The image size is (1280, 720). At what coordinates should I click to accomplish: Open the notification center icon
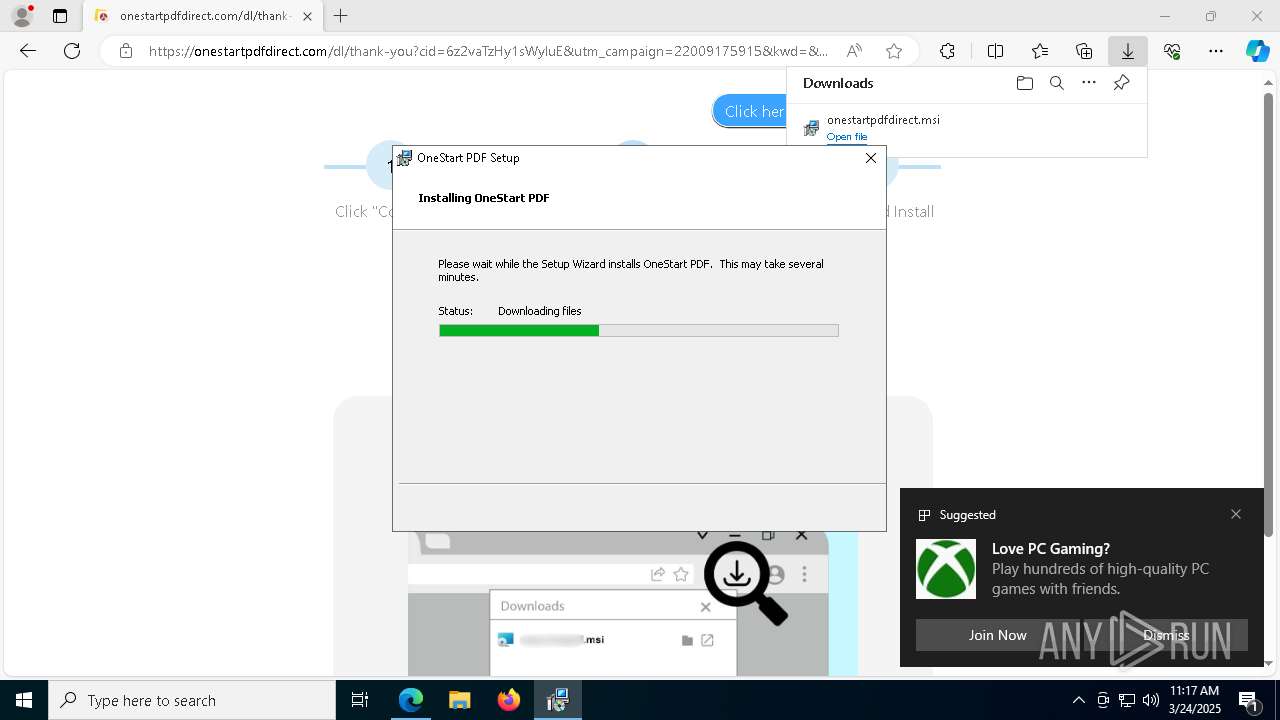(1249, 700)
